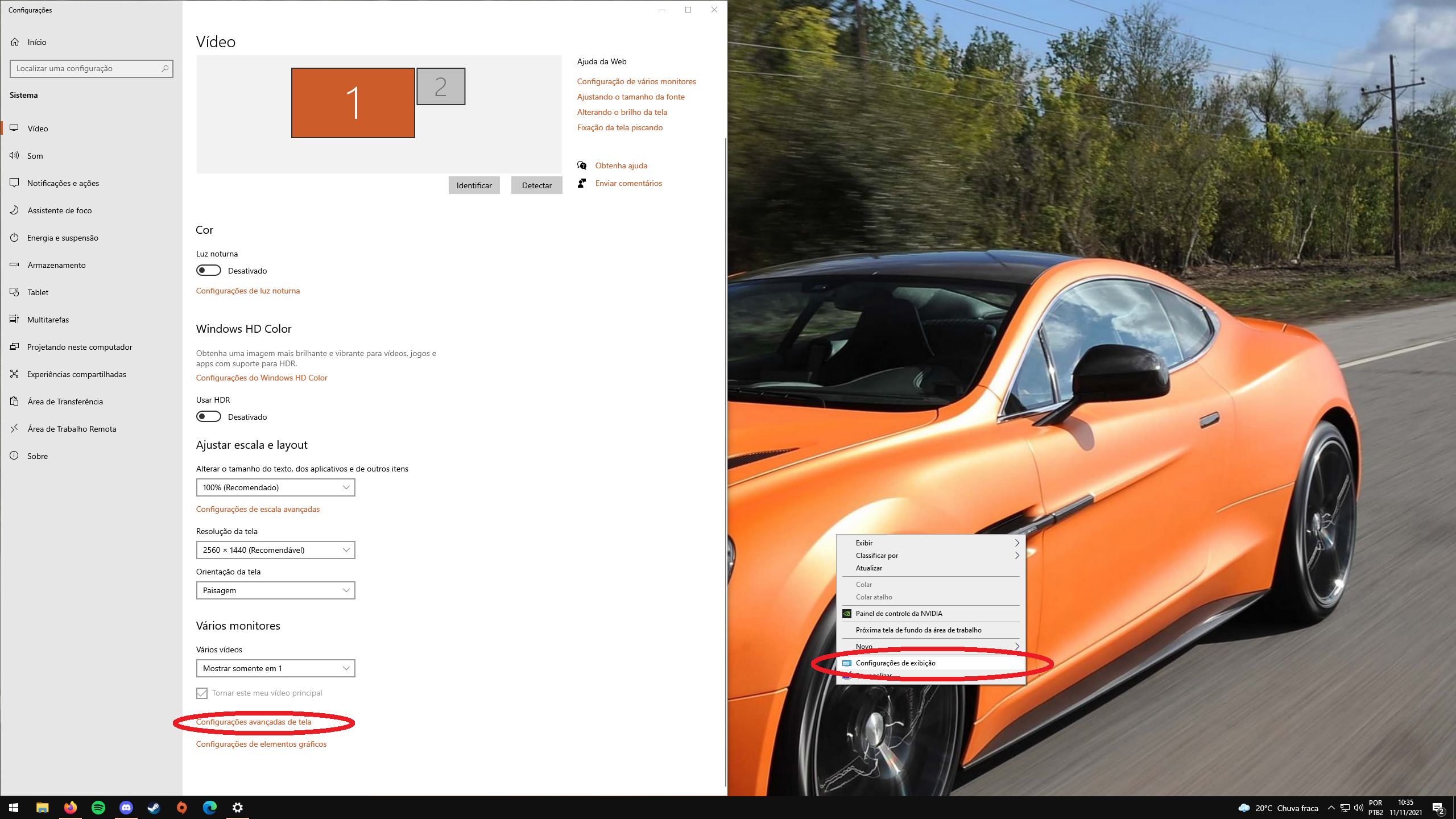Open Firefox browser taskbar icon

coord(71,807)
